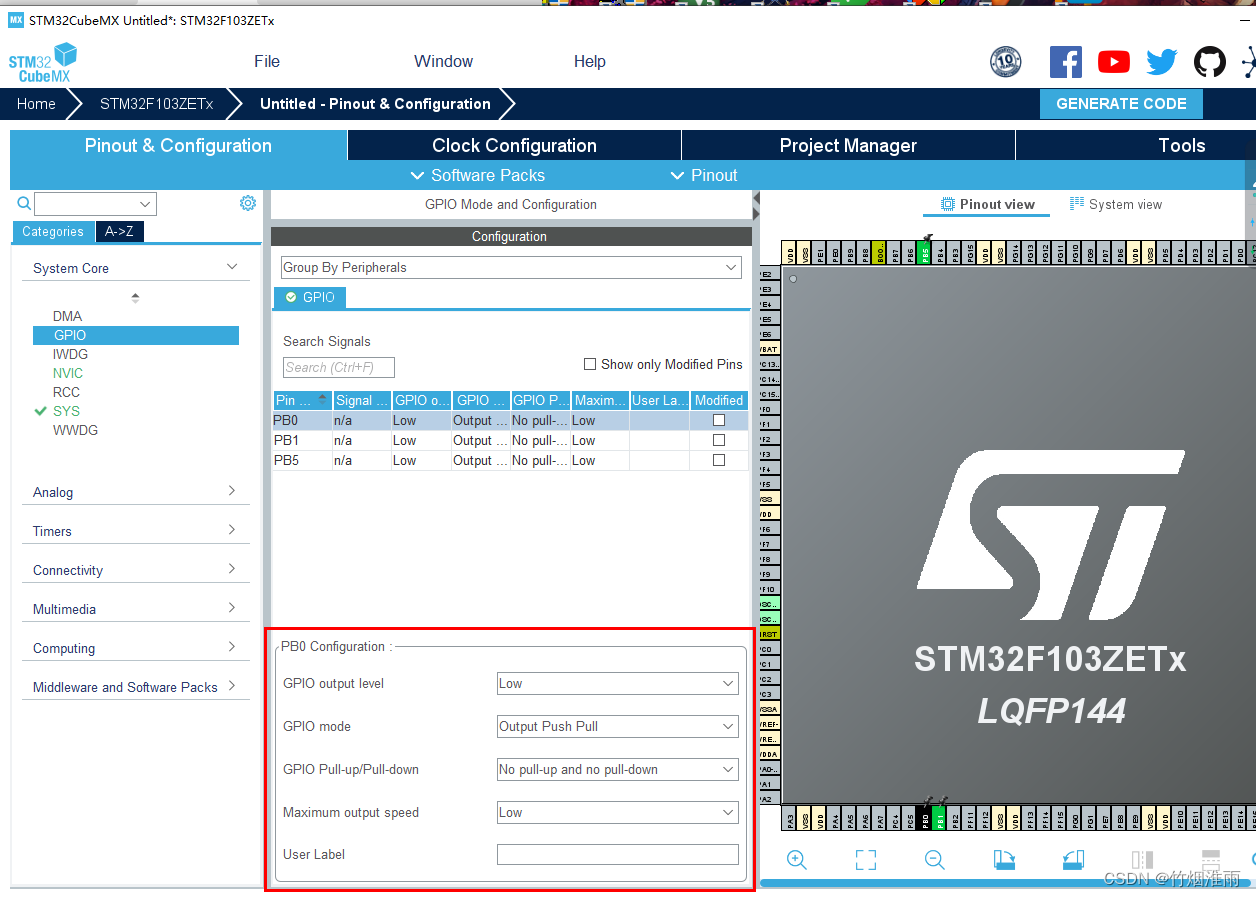
Task: Click the zoom out magnifier icon
Action: tap(934, 859)
